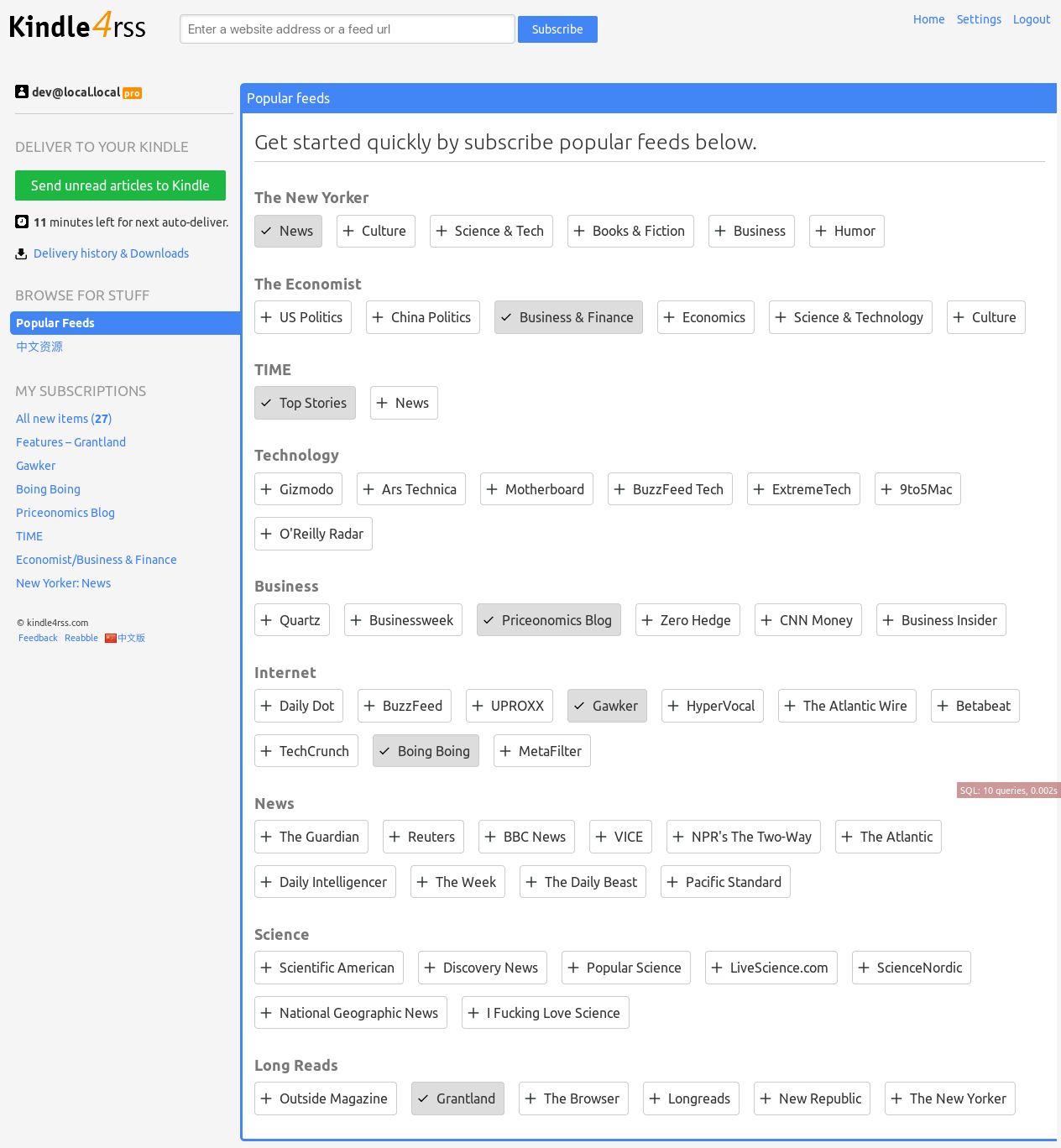Subscribe to NPR's The Two-Way
1061x1148 pixels.
744,837
